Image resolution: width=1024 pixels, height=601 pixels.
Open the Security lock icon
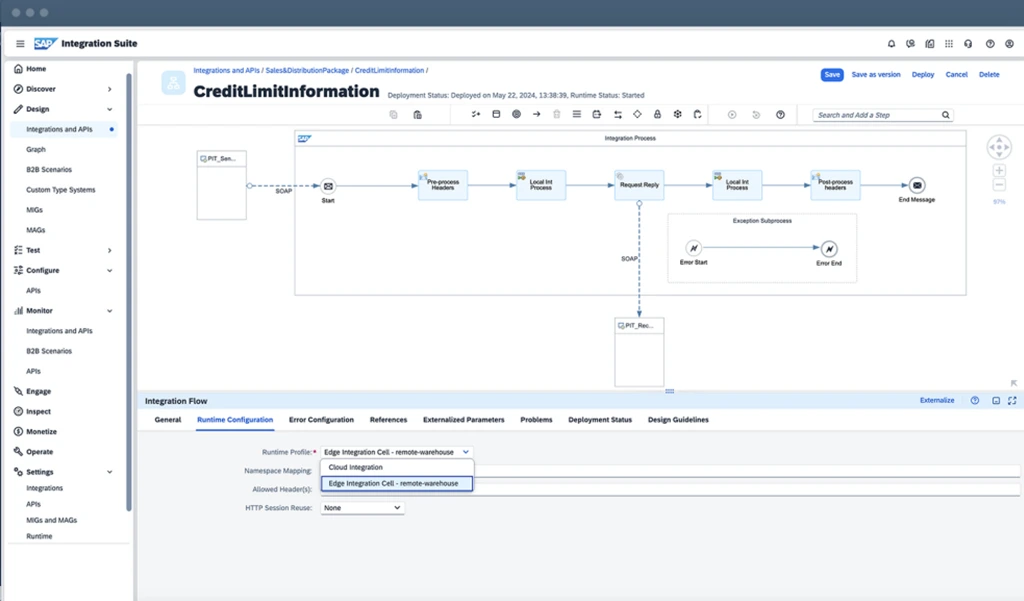click(658, 114)
